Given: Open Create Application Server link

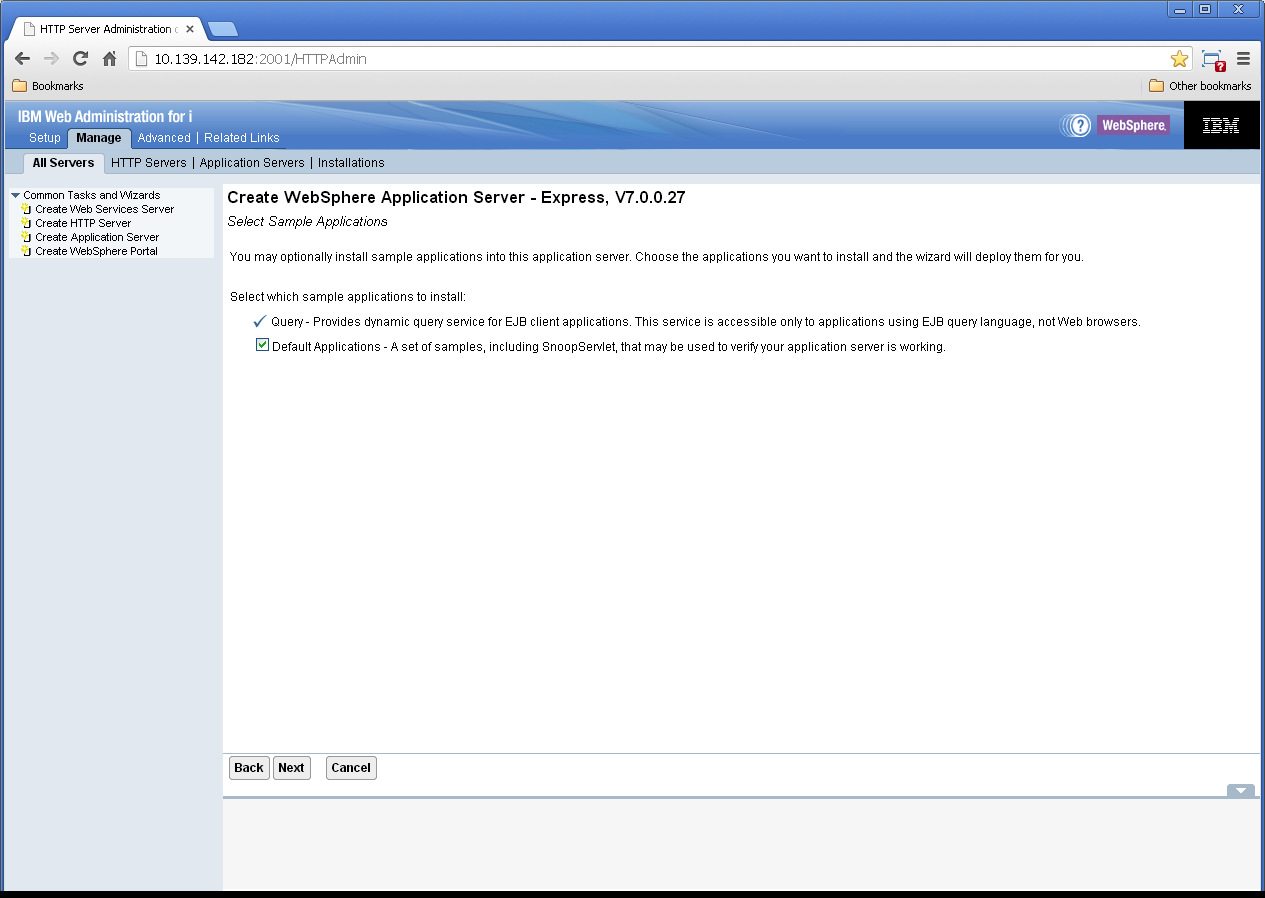Looking at the screenshot, I should 97,237.
